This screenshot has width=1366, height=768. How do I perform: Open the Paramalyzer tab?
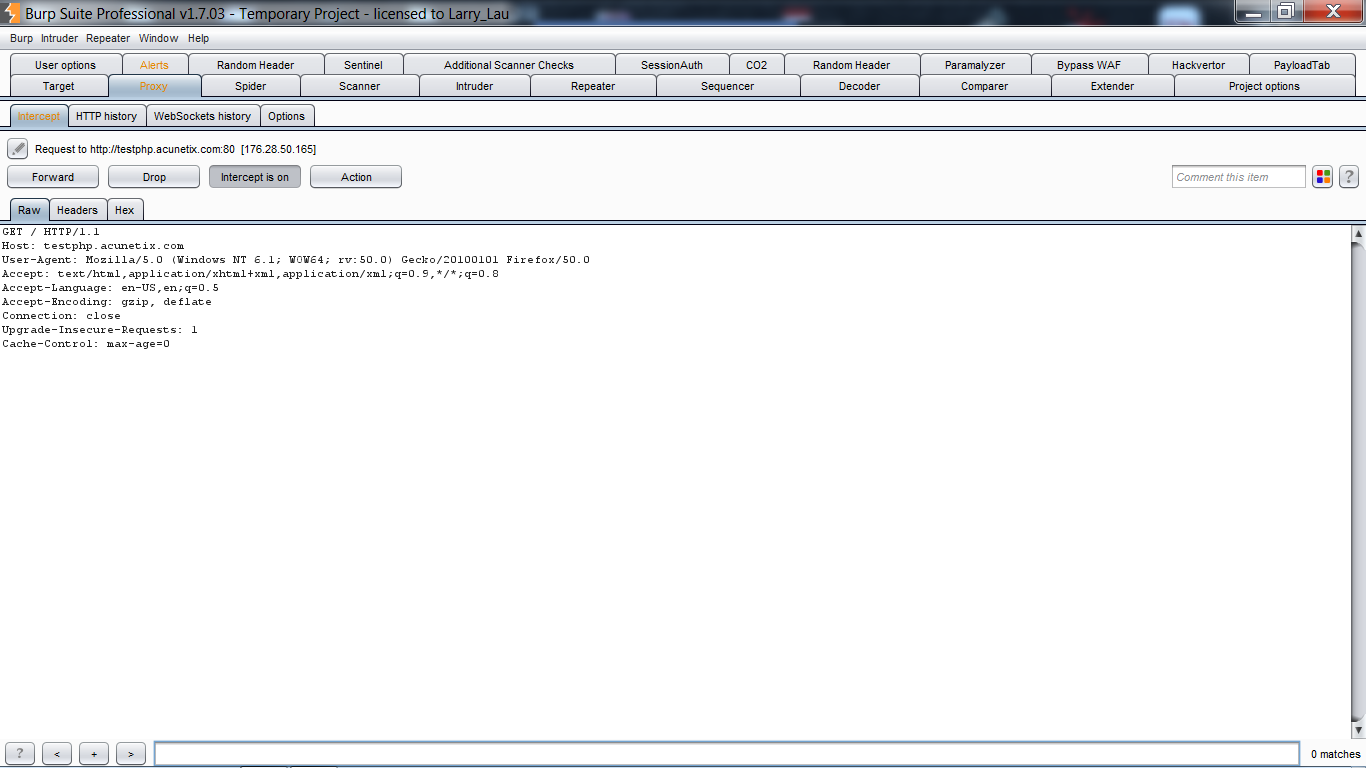(x=975, y=65)
